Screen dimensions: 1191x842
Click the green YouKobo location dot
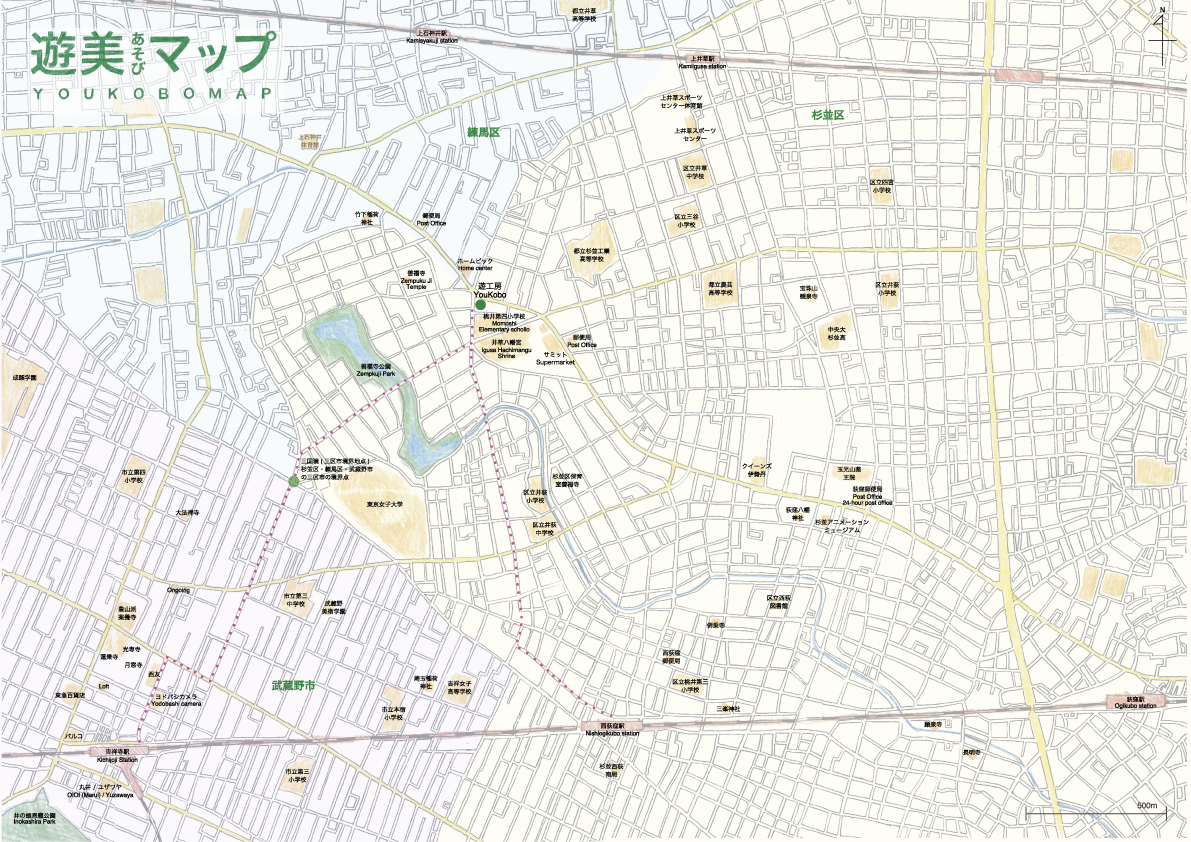tap(480, 304)
